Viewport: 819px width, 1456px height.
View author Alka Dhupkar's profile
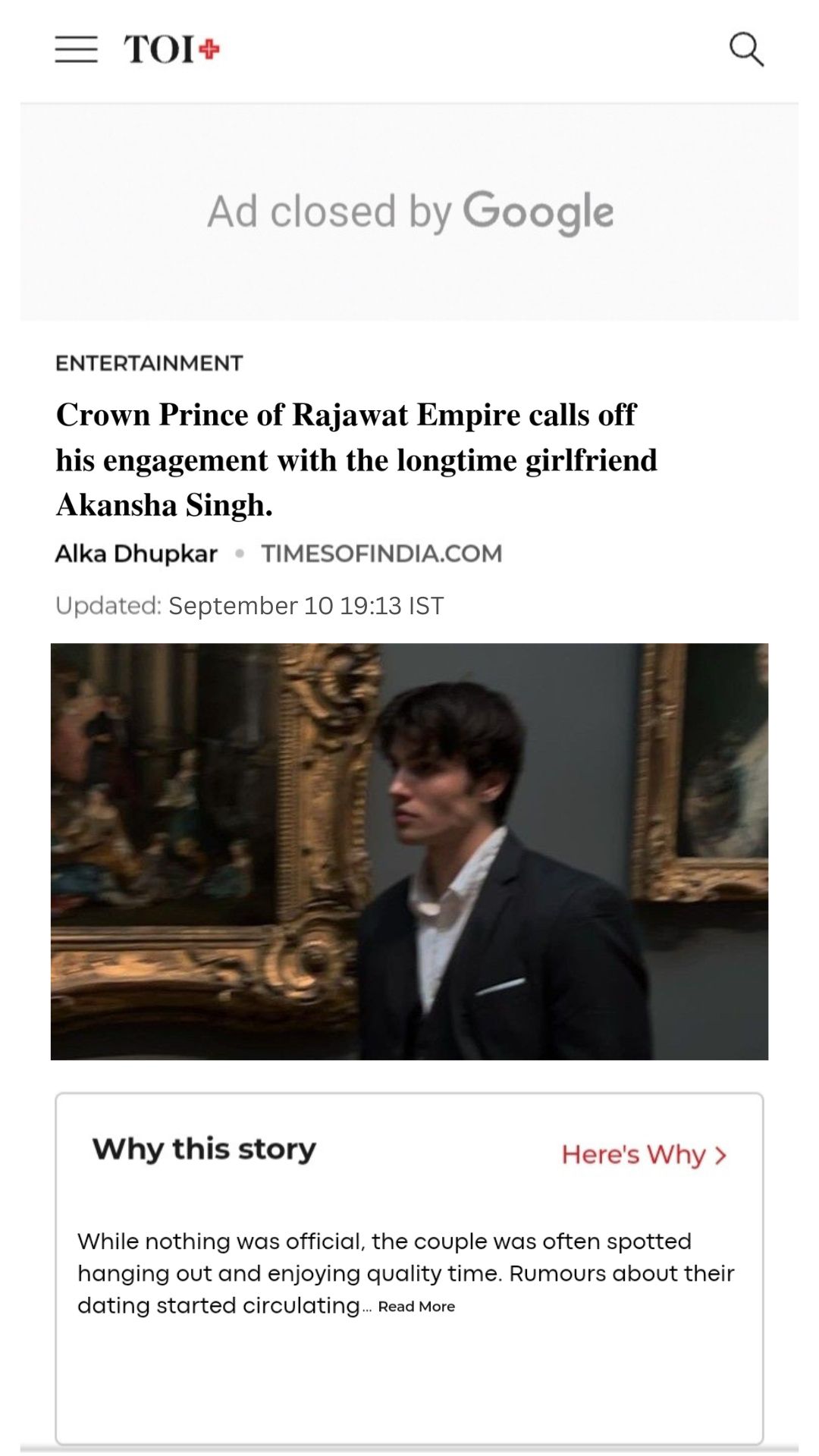pos(136,554)
